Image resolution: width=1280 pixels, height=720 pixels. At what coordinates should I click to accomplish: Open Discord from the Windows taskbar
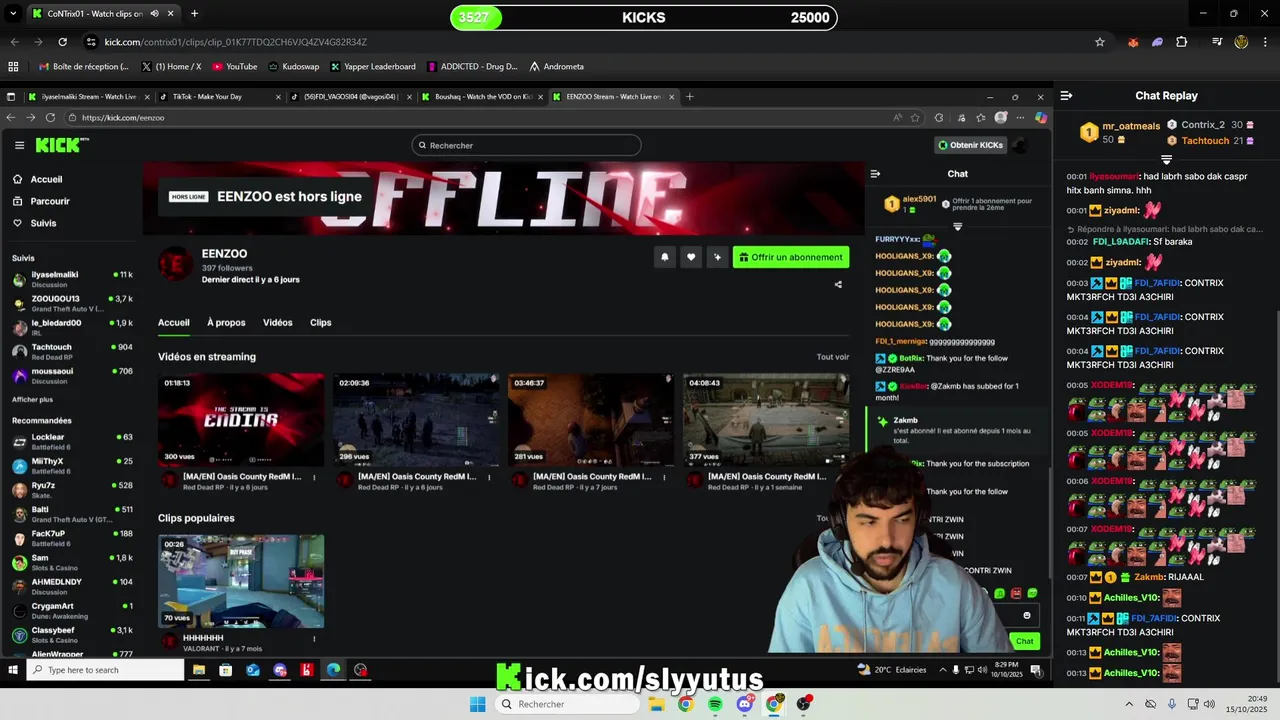[x=744, y=704]
